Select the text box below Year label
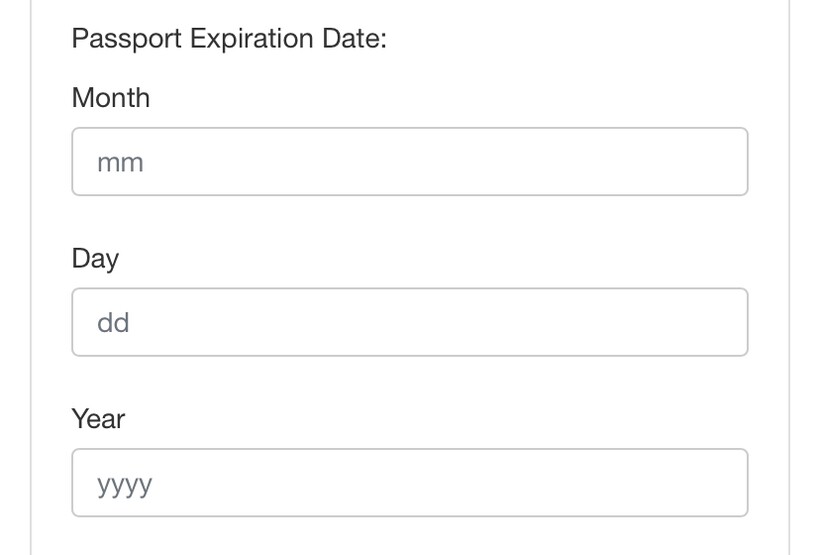Viewport: 820px width, 555px height. (410, 483)
